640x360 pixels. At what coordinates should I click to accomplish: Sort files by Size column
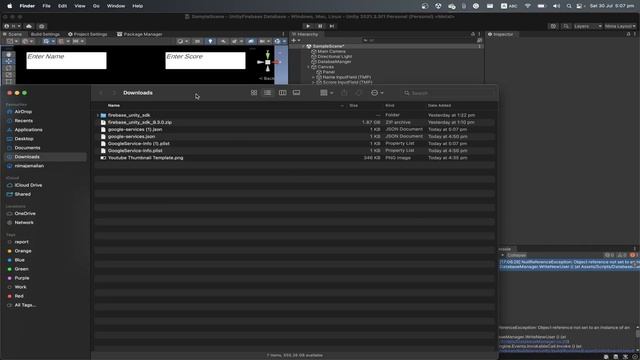pyautogui.click(x=353, y=106)
